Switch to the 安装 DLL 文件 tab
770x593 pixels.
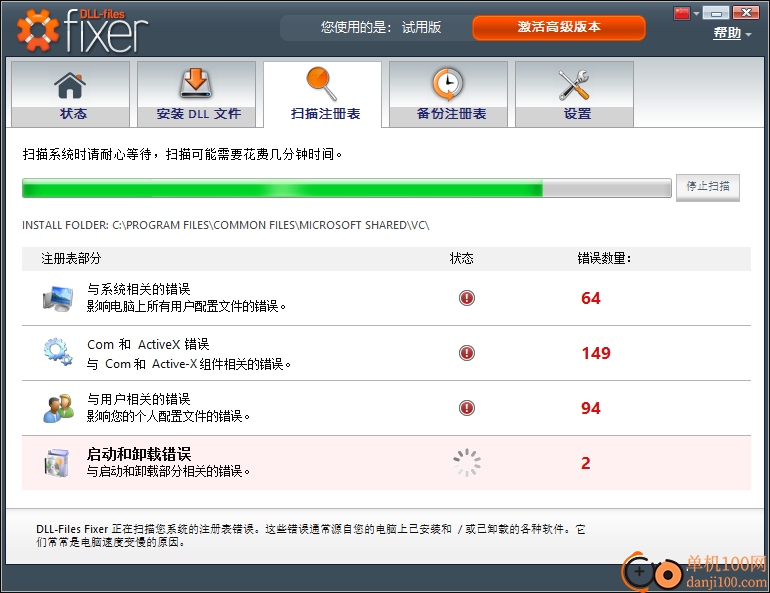[196, 94]
